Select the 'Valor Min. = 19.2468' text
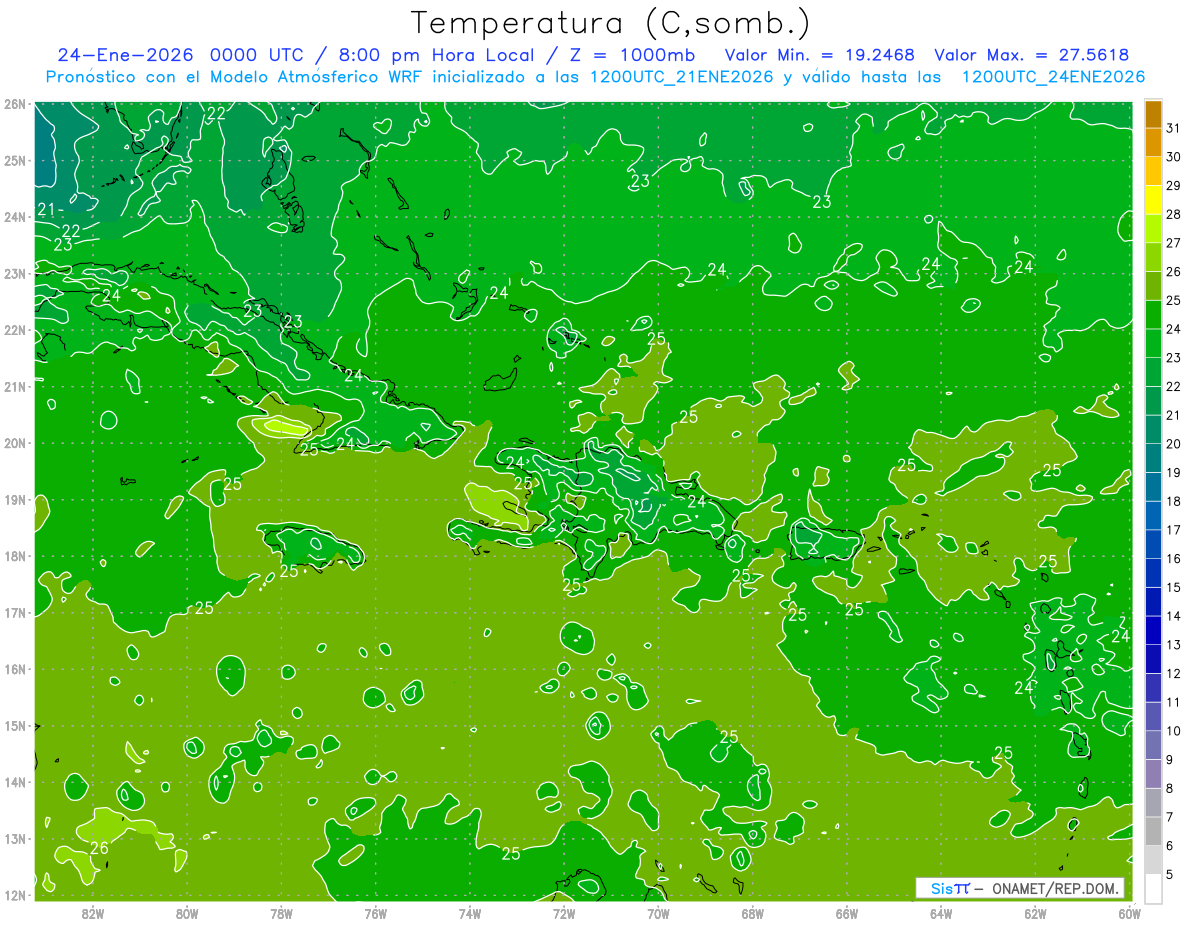This screenshot has height=927, width=1200. pos(819,55)
